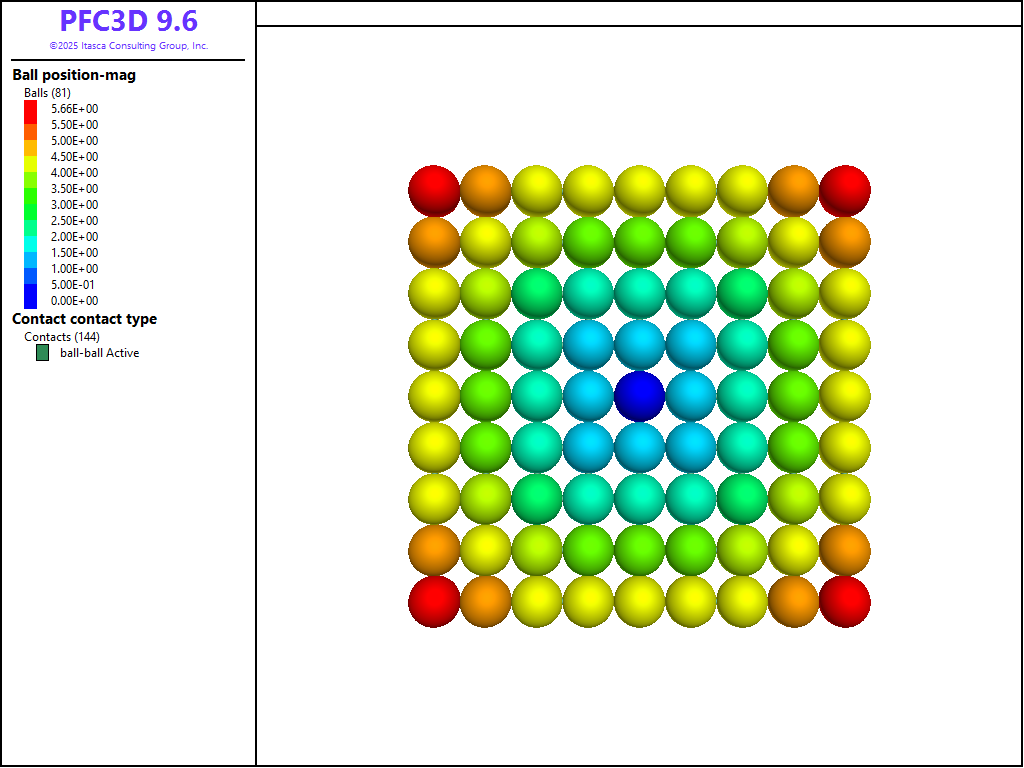The image size is (1024, 768).
Task: Click the green ball-ball Active swatch
Action: (42, 353)
